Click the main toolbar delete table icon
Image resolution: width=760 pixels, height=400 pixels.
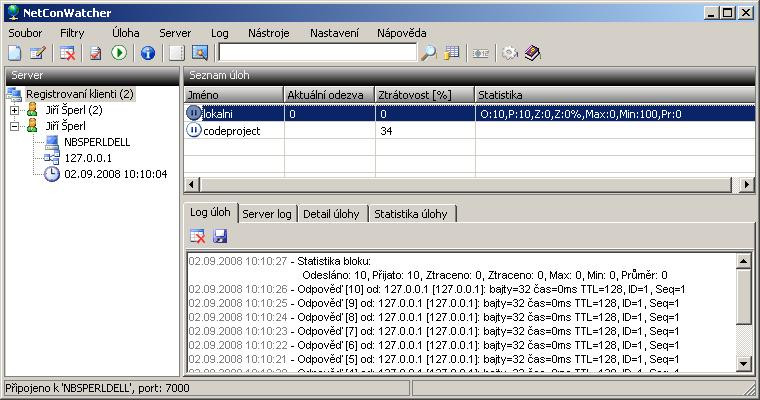click(x=67, y=53)
